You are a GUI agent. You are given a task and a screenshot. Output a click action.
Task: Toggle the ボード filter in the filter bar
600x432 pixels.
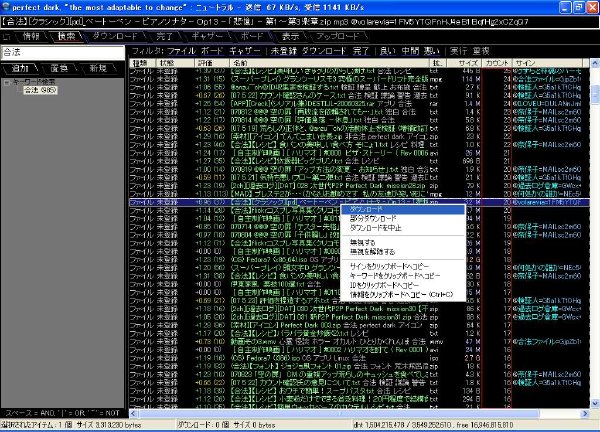tap(212, 51)
